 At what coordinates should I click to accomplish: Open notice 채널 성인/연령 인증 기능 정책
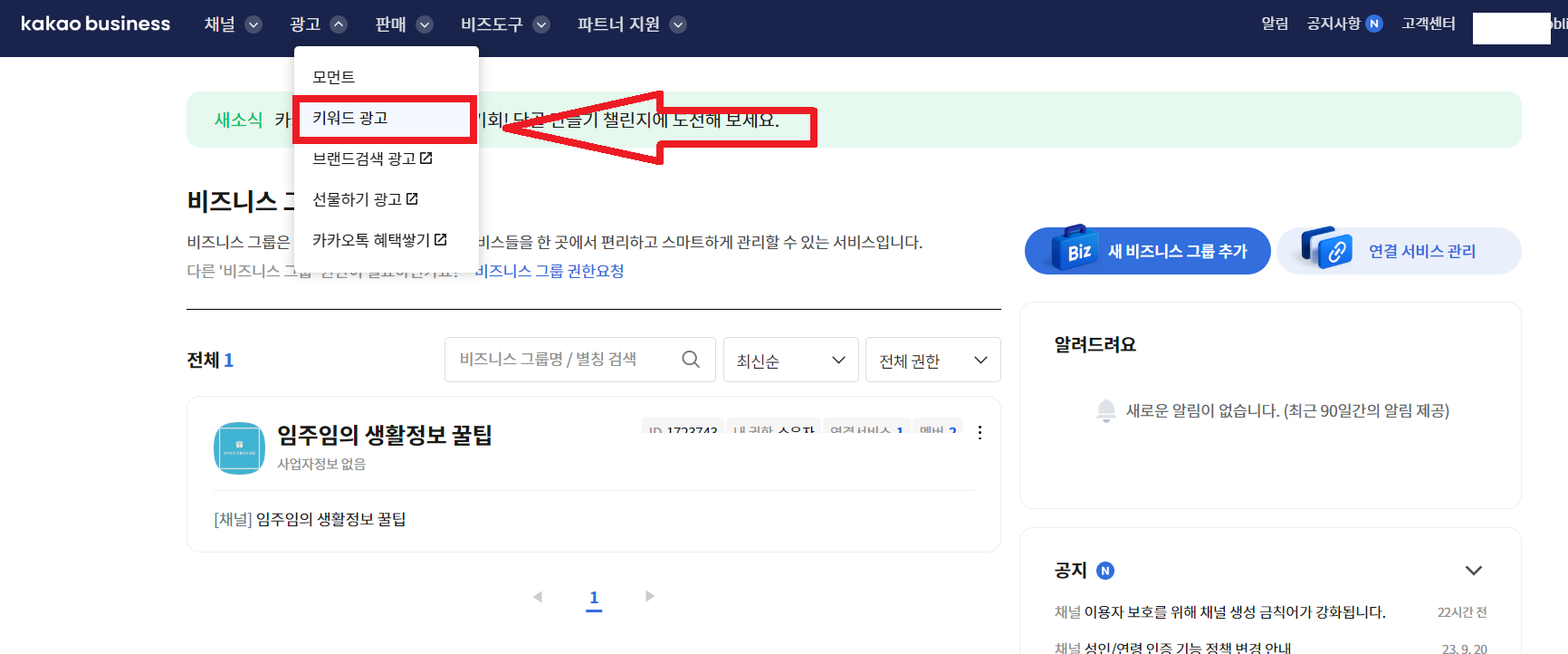(1172, 647)
